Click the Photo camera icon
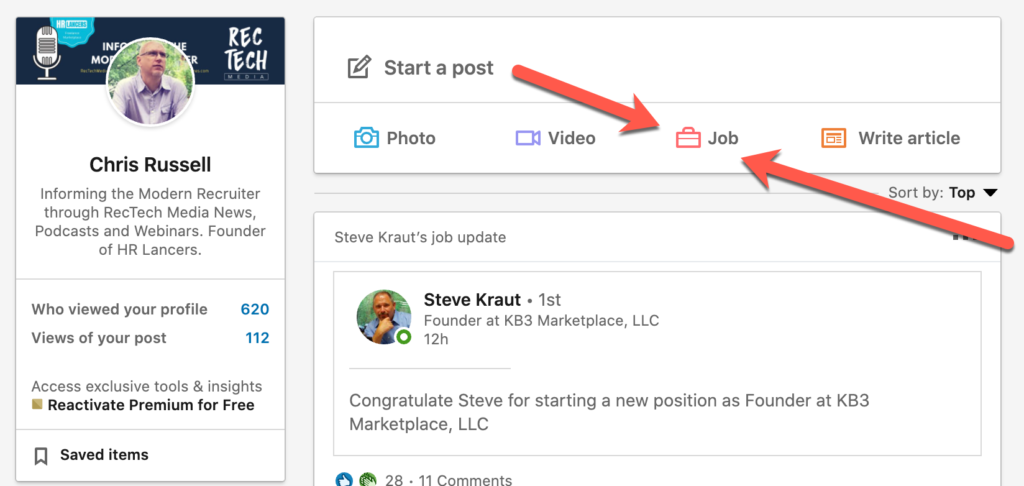1024x486 pixels. [367, 138]
